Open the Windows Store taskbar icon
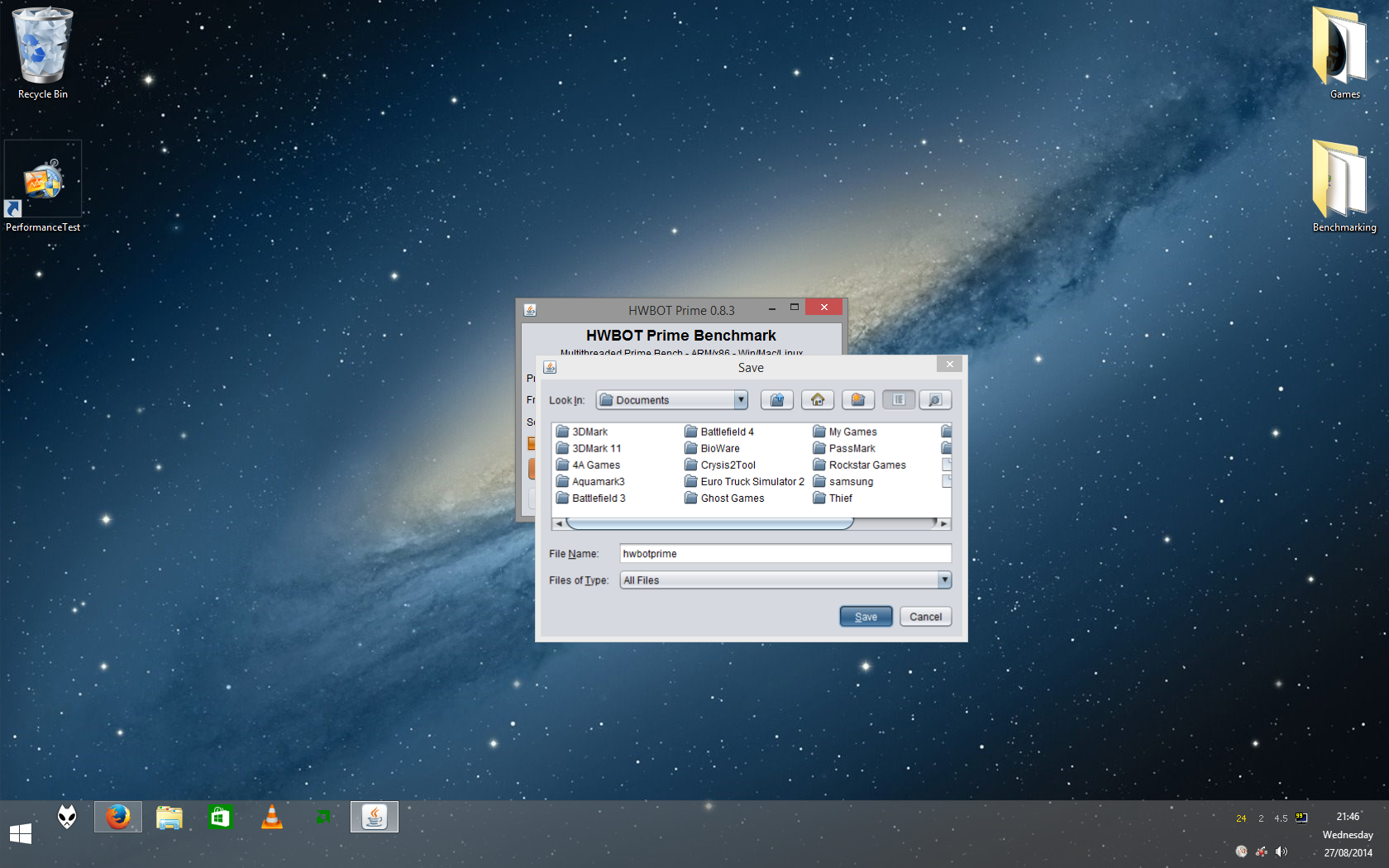The height and width of the screenshot is (868, 1389). [221, 818]
